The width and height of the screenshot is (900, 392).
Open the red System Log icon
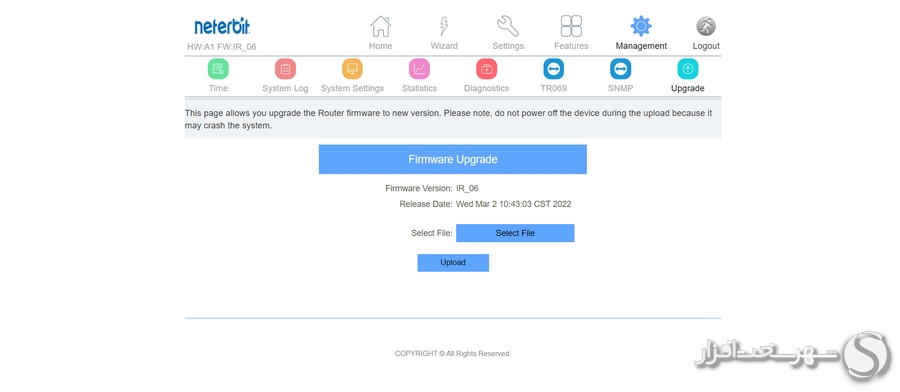click(x=285, y=69)
